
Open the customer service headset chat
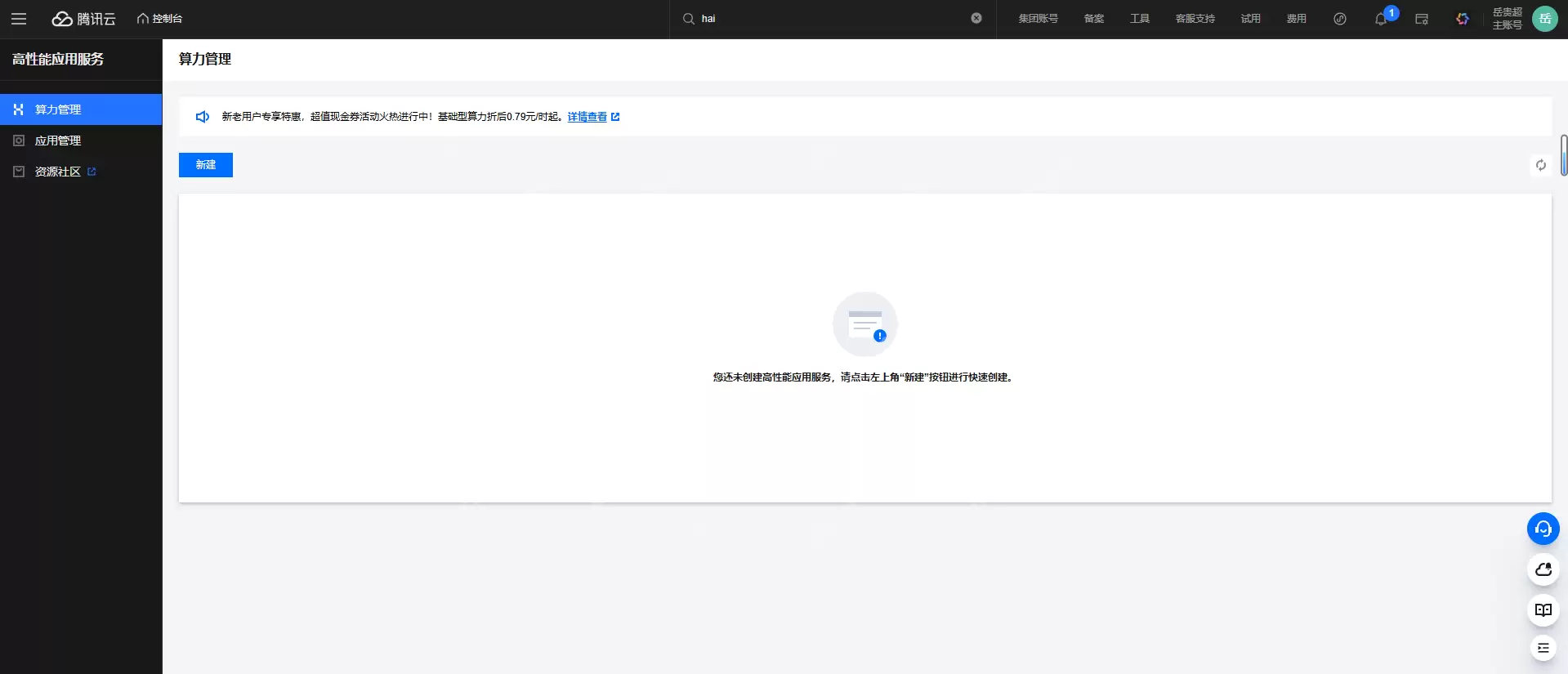click(1543, 529)
